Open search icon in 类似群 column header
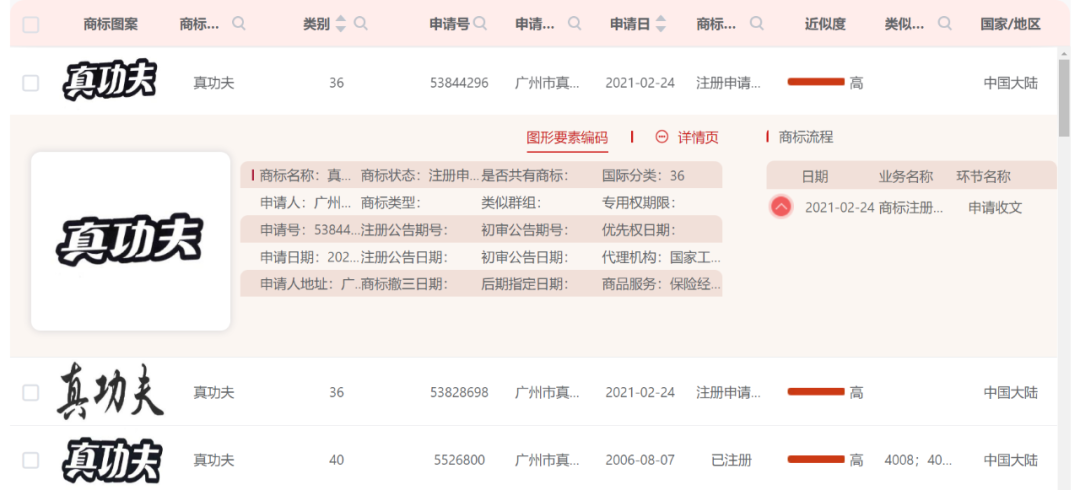 tap(945, 23)
